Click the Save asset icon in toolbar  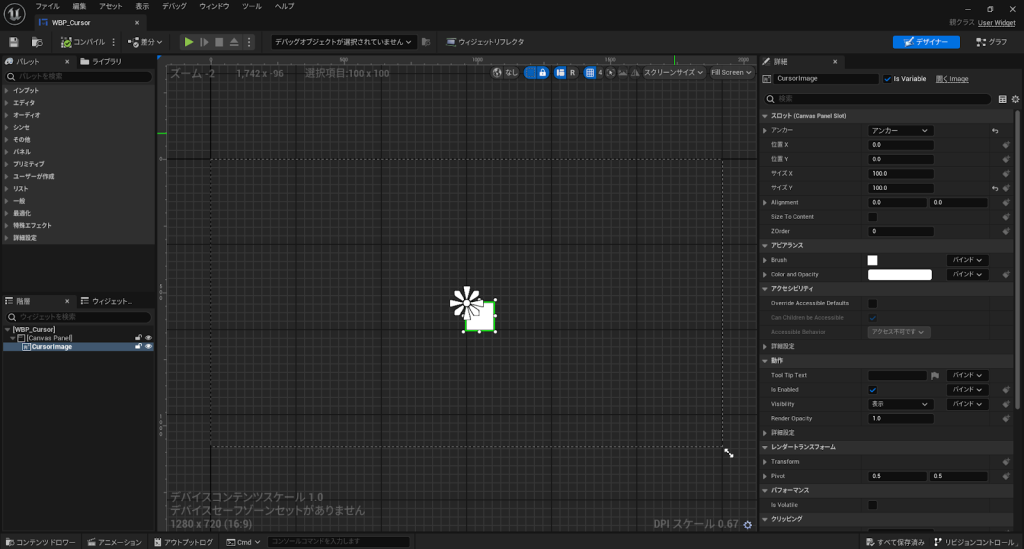[x=14, y=42]
